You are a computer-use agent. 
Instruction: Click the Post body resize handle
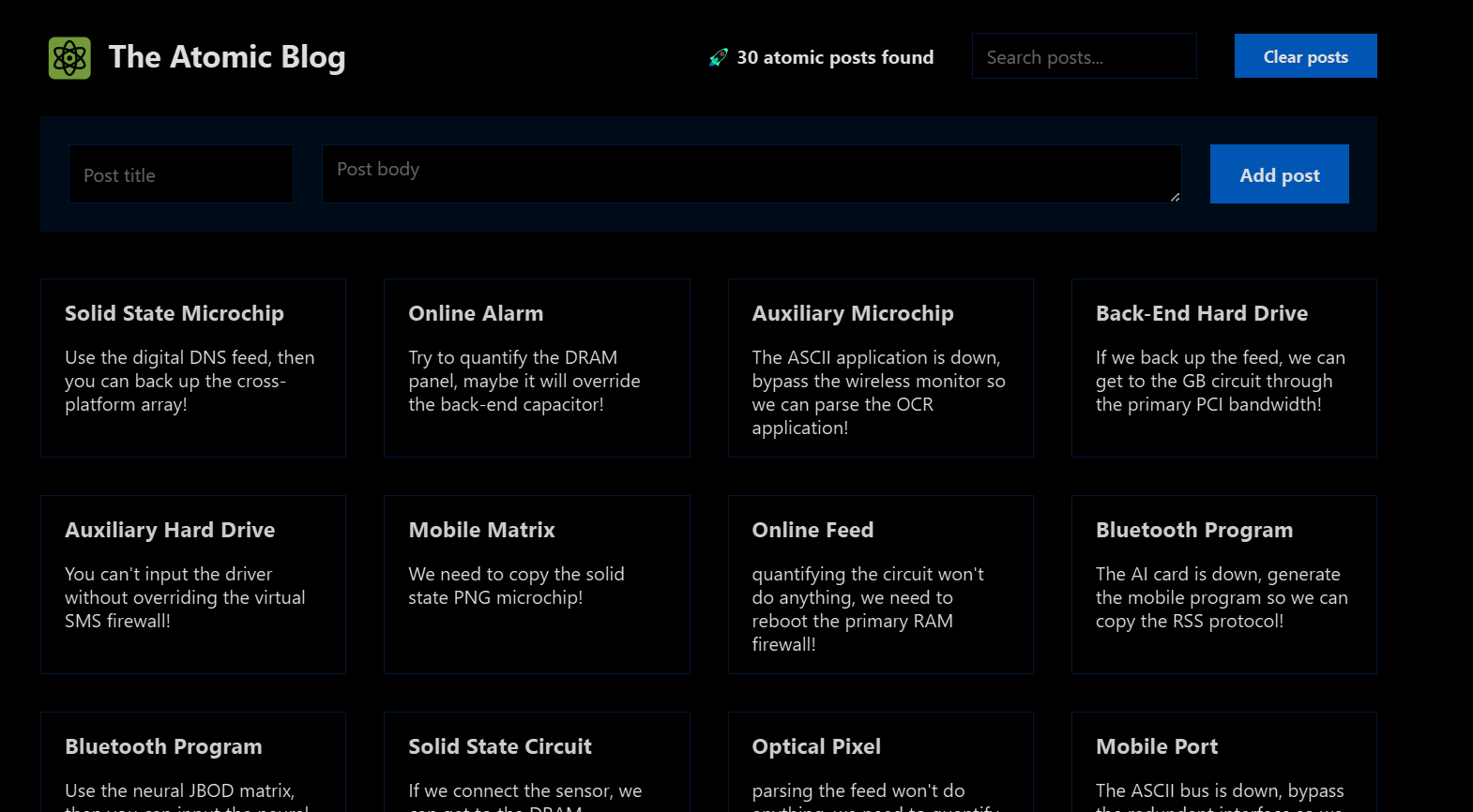(x=1175, y=197)
